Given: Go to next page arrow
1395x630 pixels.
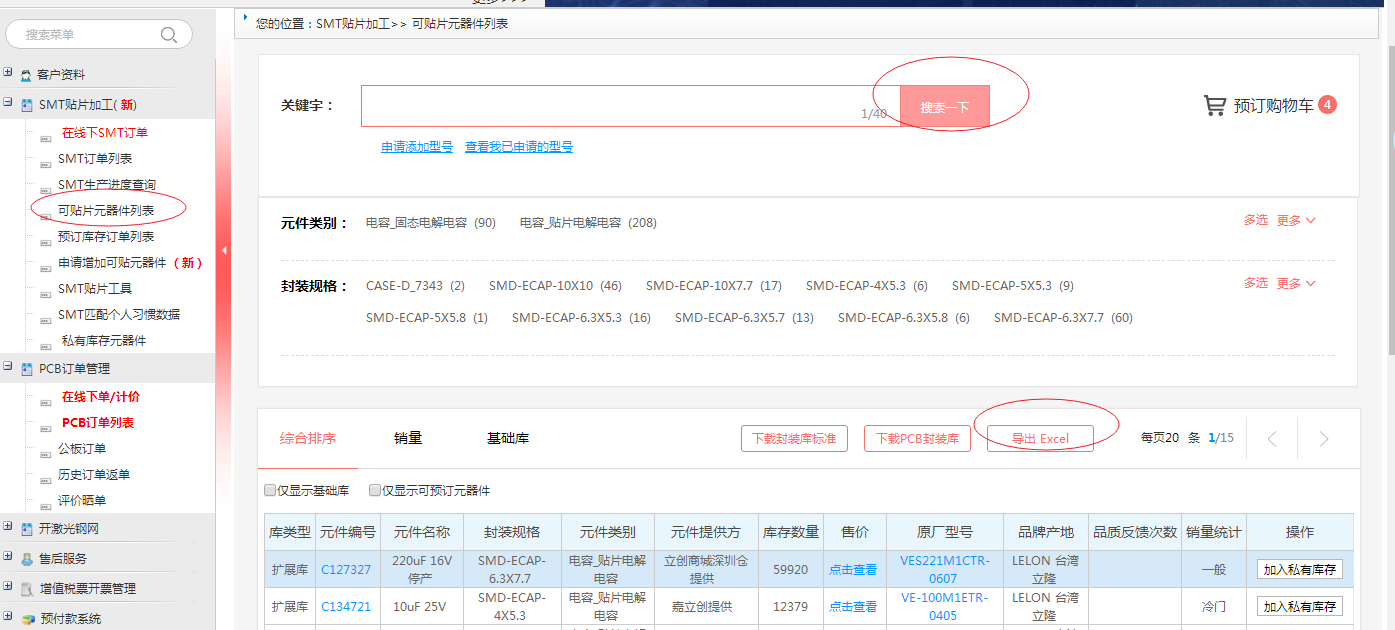Looking at the screenshot, I should (x=1323, y=439).
